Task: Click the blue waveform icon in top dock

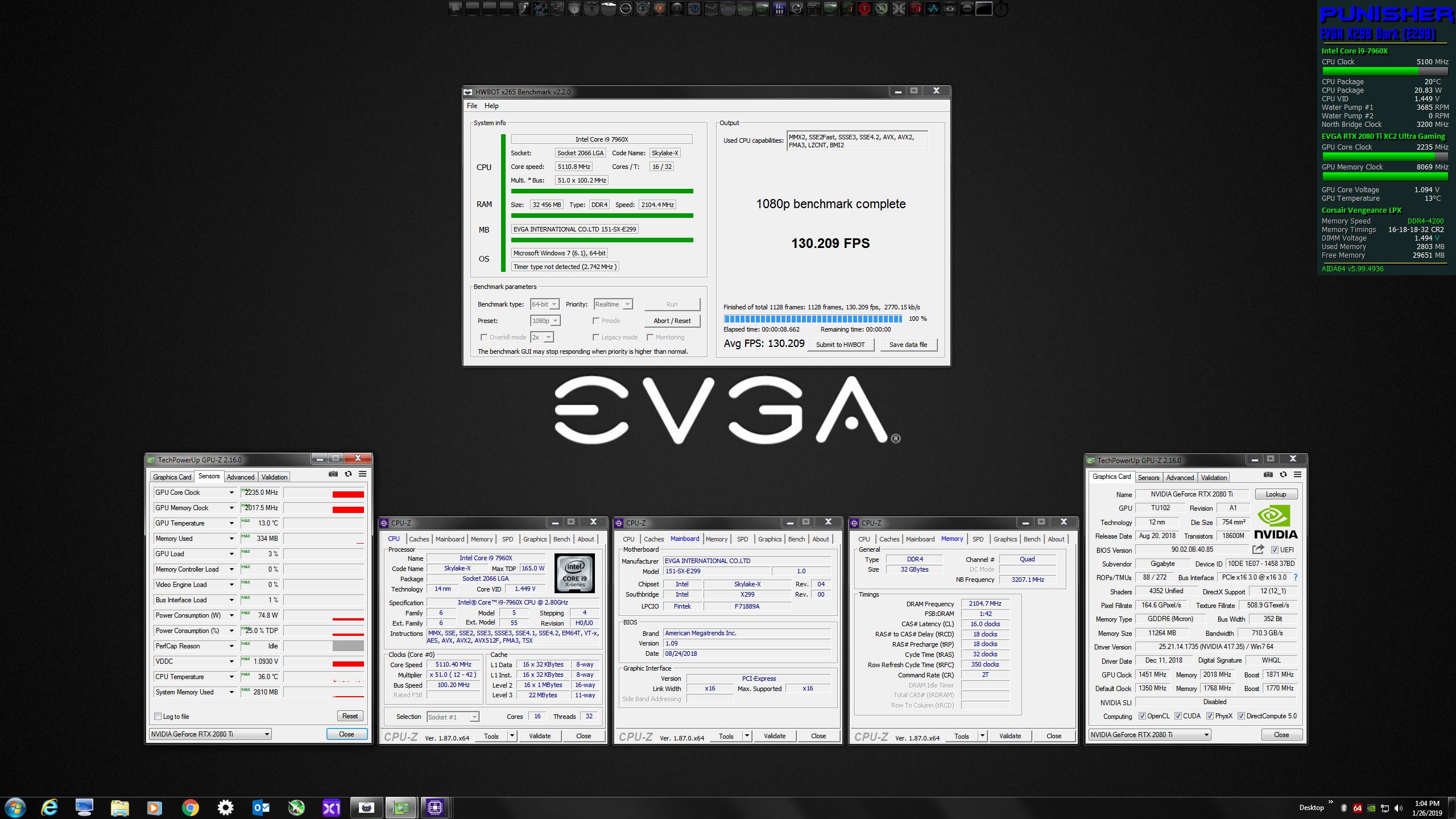Action: click(x=933, y=9)
